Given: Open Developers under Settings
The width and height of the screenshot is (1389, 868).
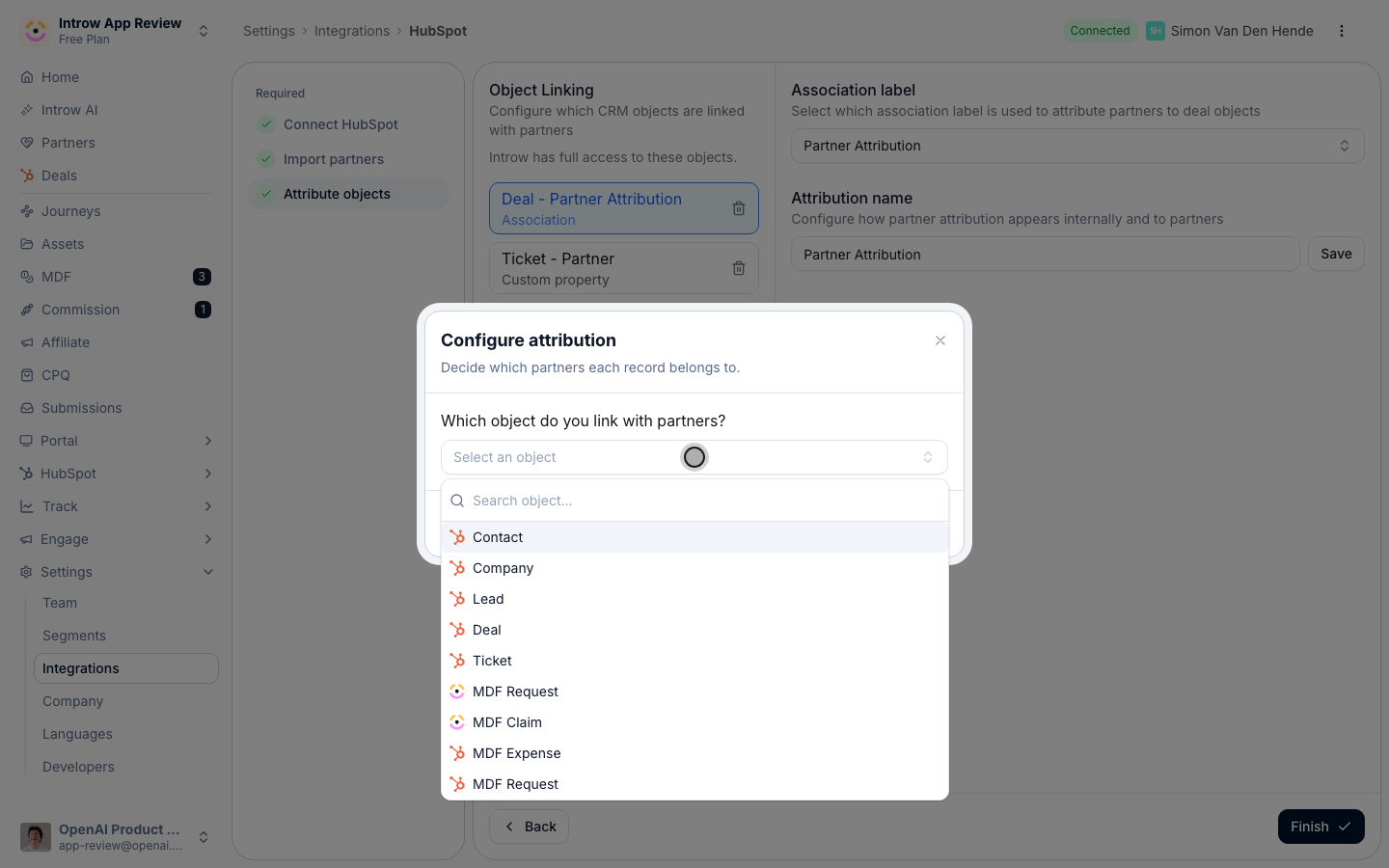Looking at the screenshot, I should 126,767.
